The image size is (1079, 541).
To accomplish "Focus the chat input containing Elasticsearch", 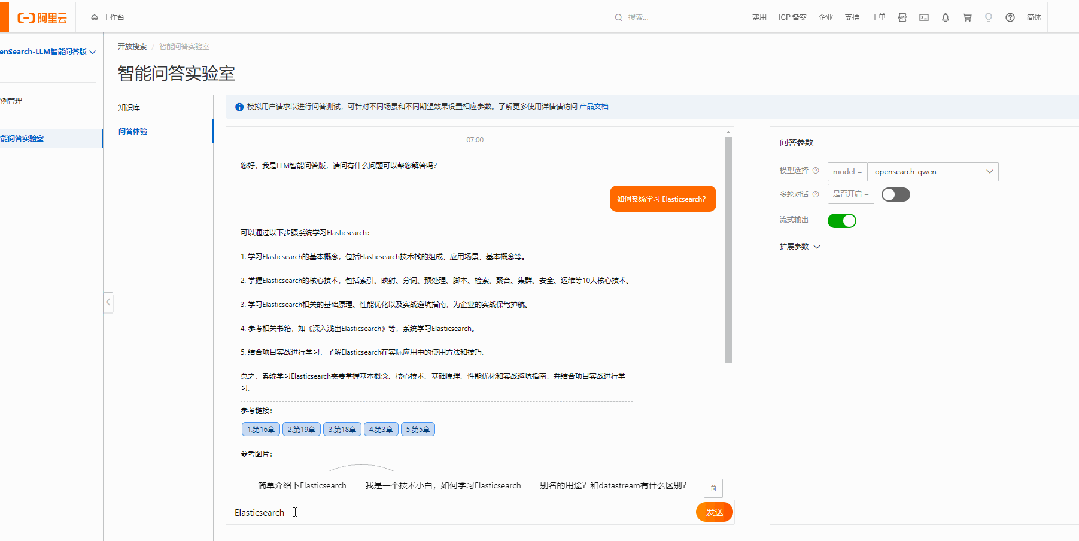I will [461, 513].
